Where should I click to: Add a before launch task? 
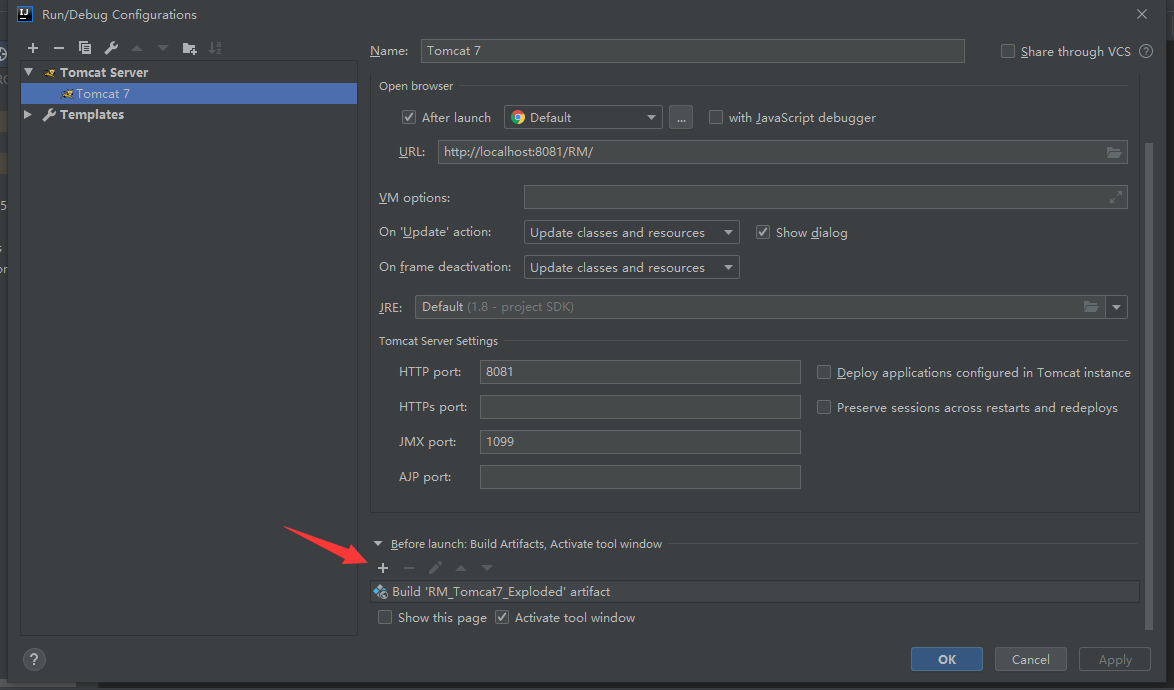click(x=383, y=568)
